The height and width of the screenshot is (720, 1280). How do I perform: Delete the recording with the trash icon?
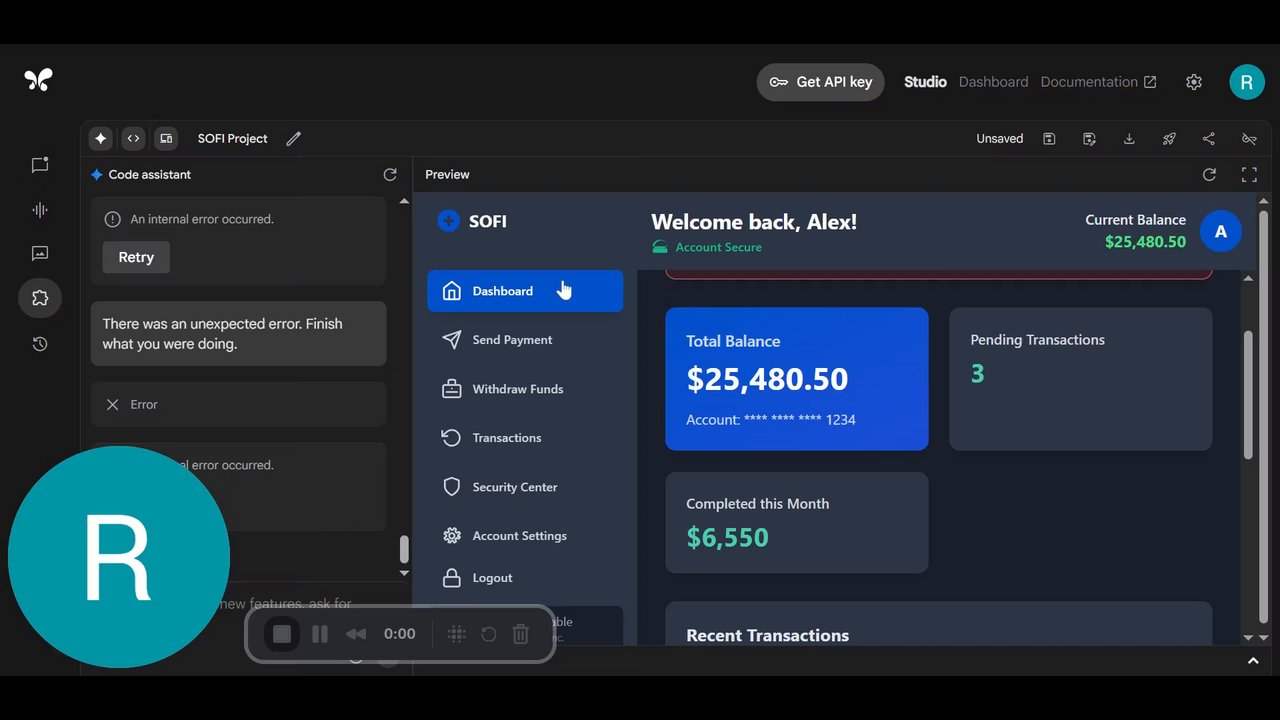(521, 634)
